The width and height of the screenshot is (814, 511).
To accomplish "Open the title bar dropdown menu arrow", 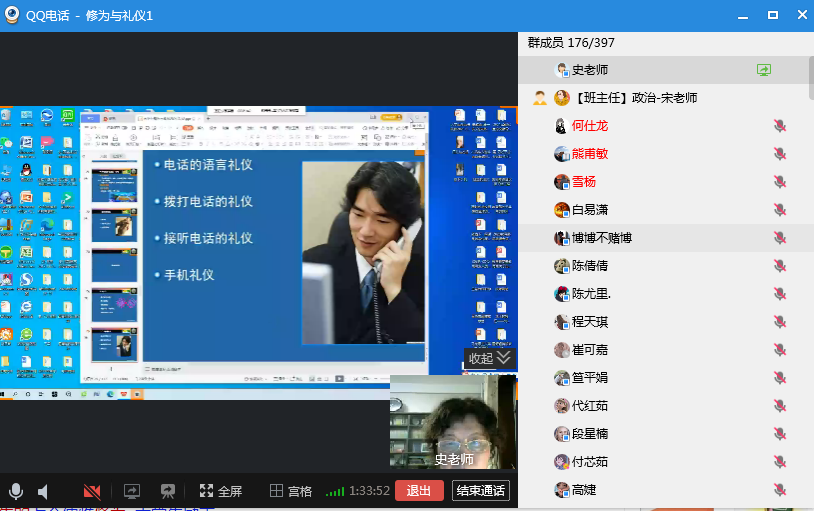I will (741, 16).
